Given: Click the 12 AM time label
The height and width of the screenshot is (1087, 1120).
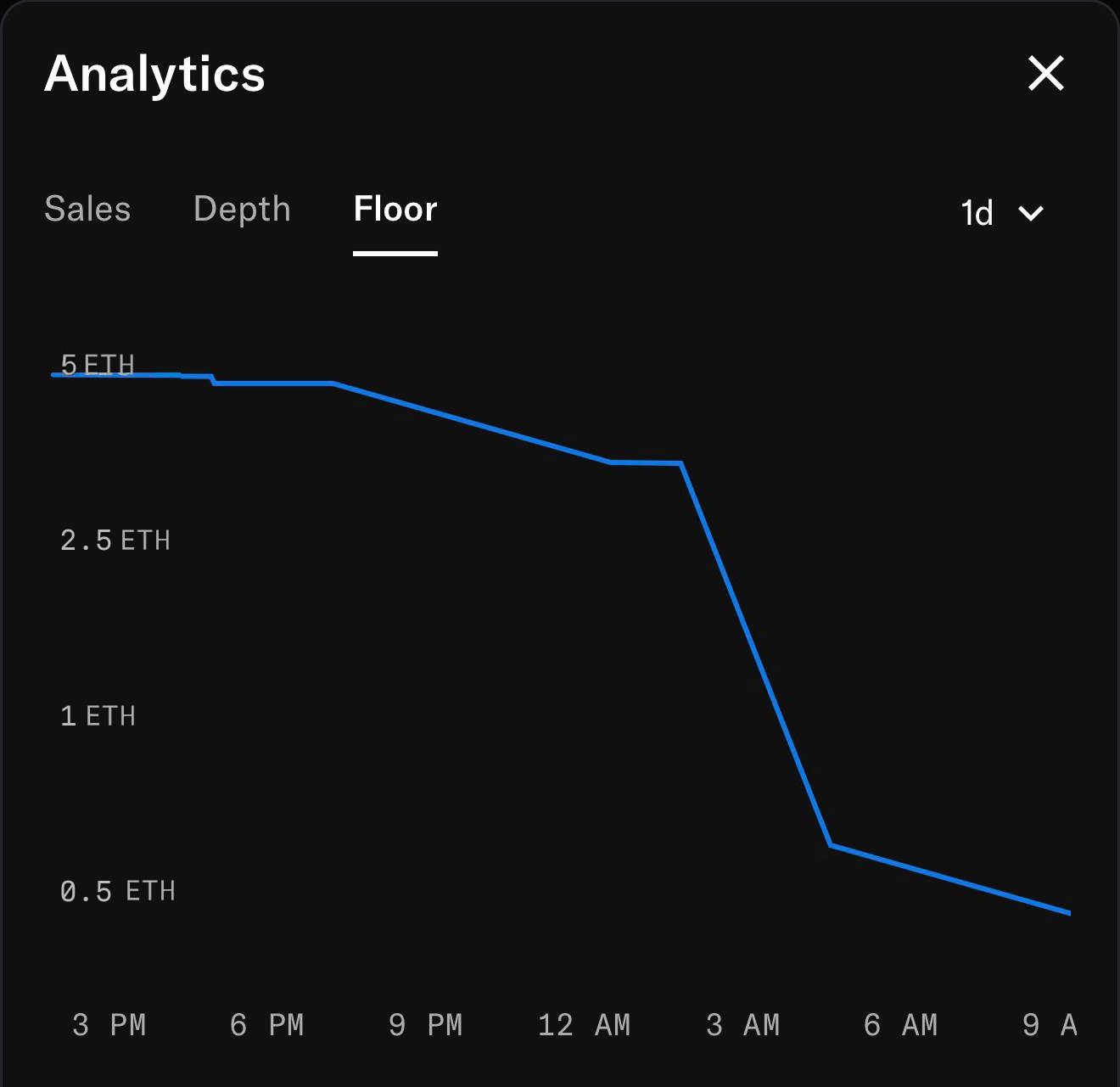Looking at the screenshot, I should click(585, 1025).
